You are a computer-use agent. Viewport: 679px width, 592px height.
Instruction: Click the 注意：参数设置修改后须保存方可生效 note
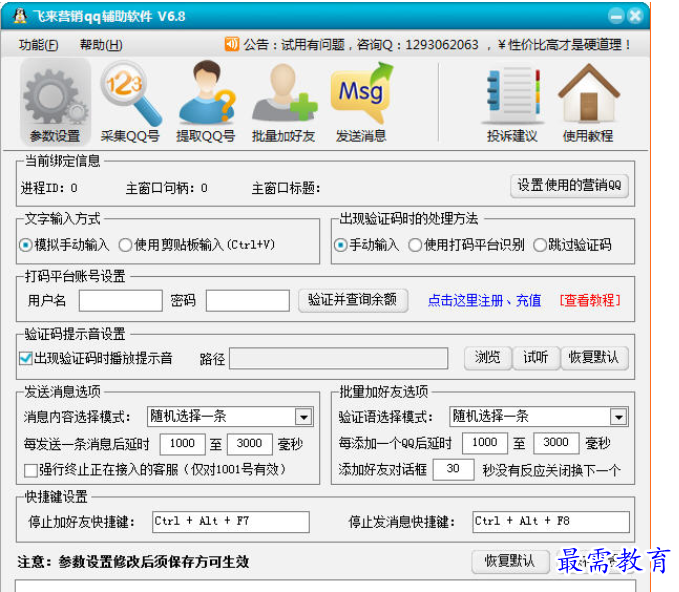[x=133, y=562]
